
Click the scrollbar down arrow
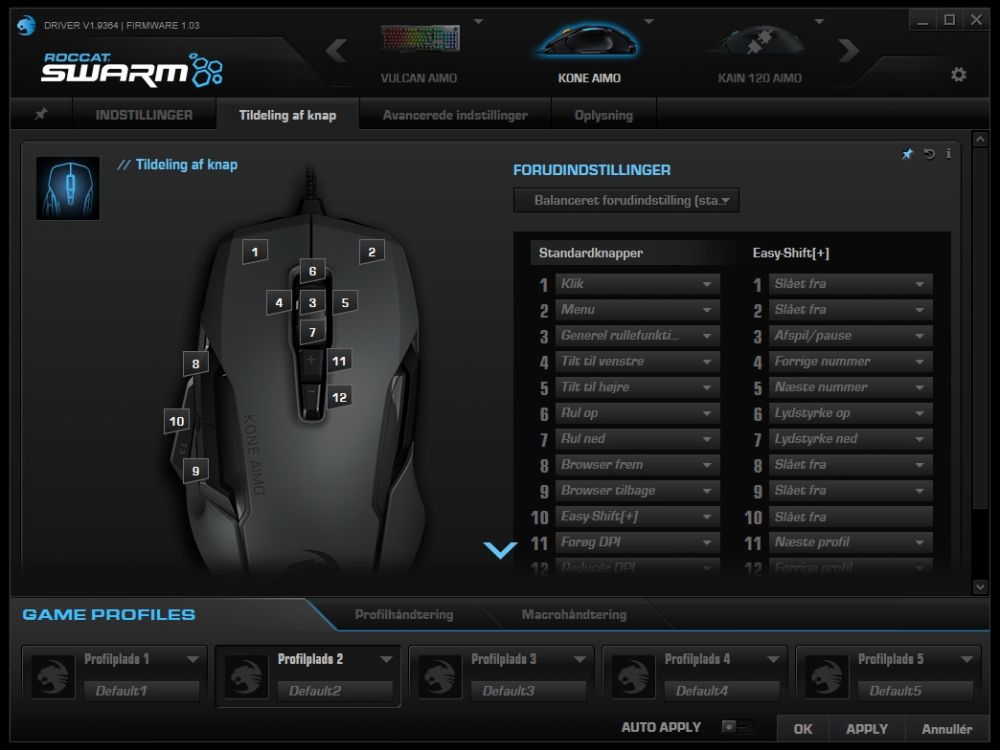[980, 587]
